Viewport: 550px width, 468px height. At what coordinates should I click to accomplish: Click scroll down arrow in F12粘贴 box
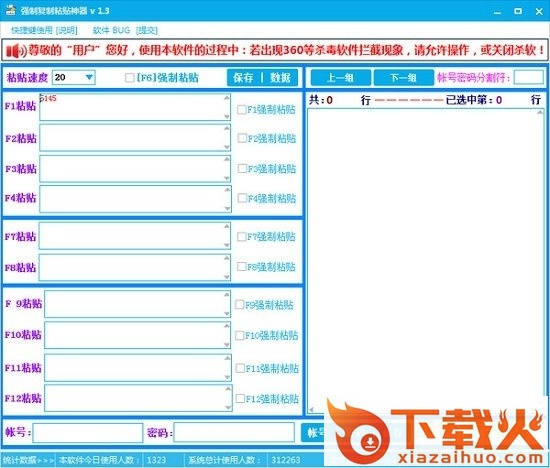tap(228, 407)
